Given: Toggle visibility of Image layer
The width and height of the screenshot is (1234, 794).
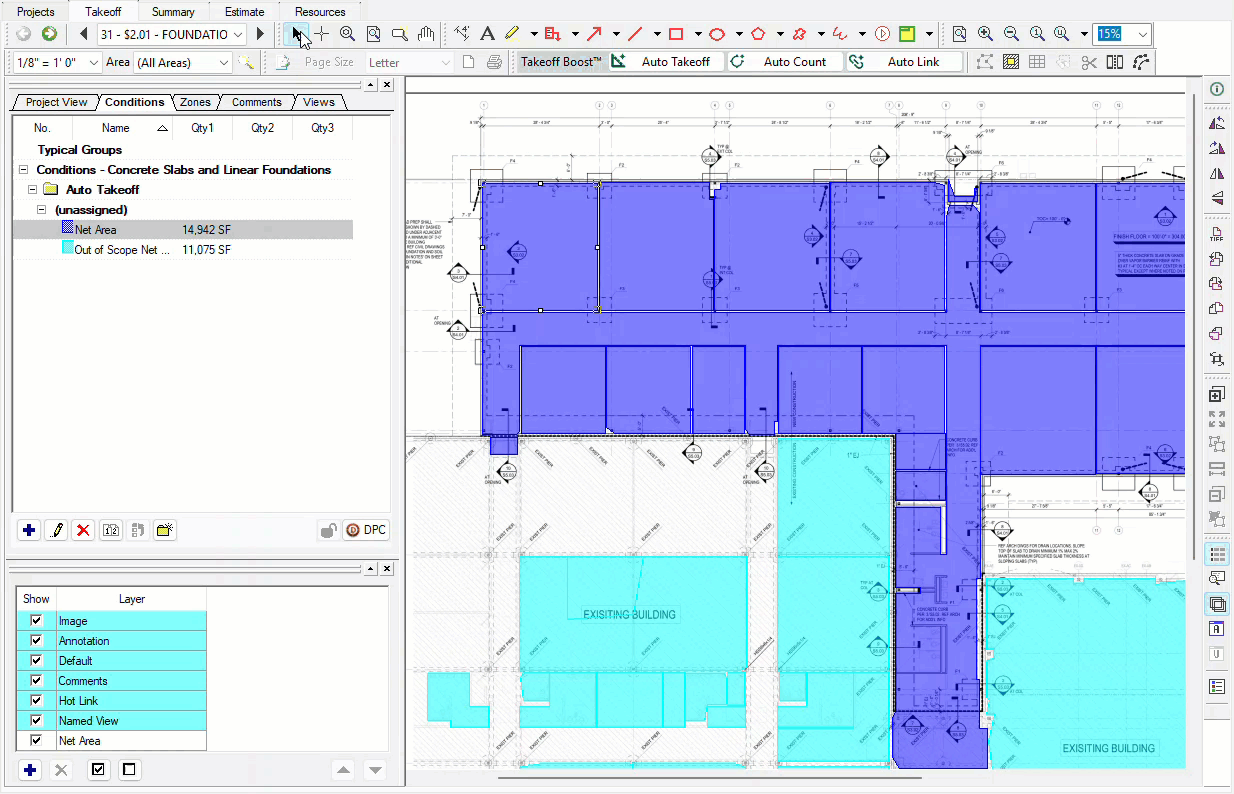Looking at the screenshot, I should 37,621.
